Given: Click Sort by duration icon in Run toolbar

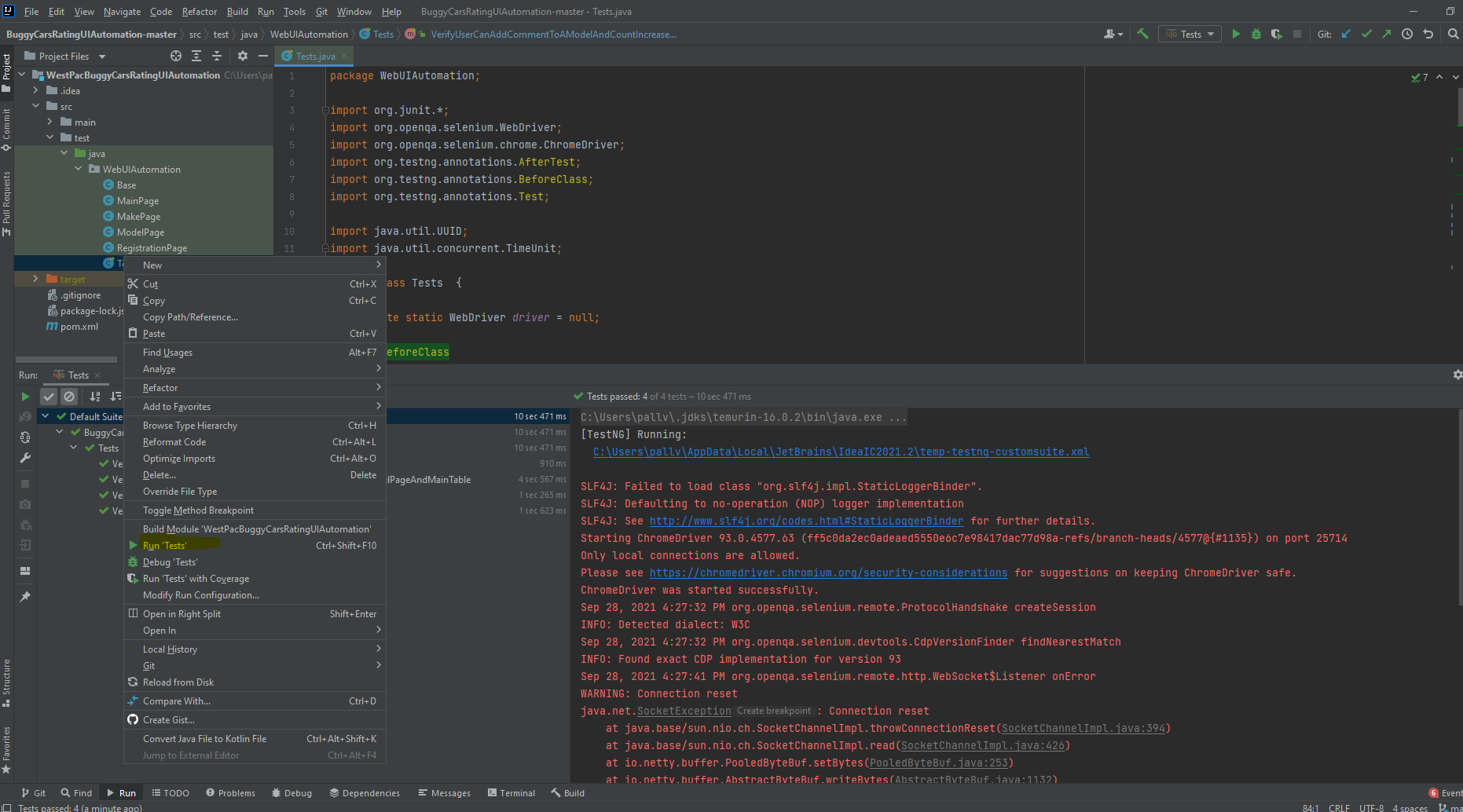Looking at the screenshot, I should (x=115, y=397).
